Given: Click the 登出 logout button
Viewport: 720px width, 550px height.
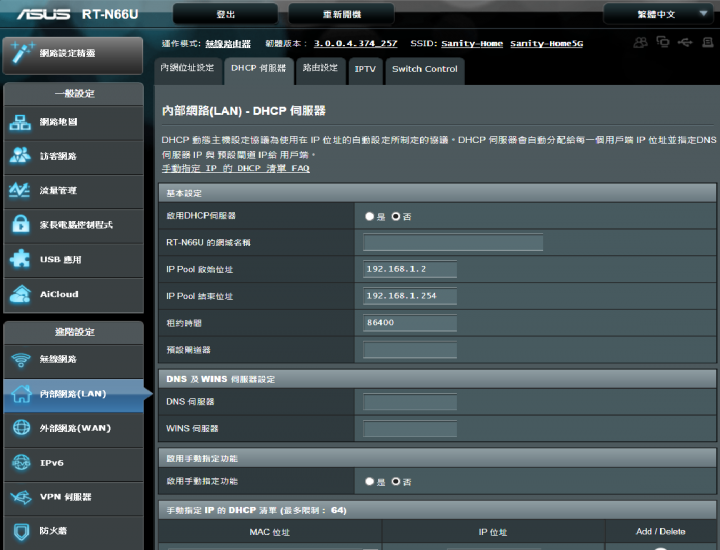Looking at the screenshot, I should point(225,14).
